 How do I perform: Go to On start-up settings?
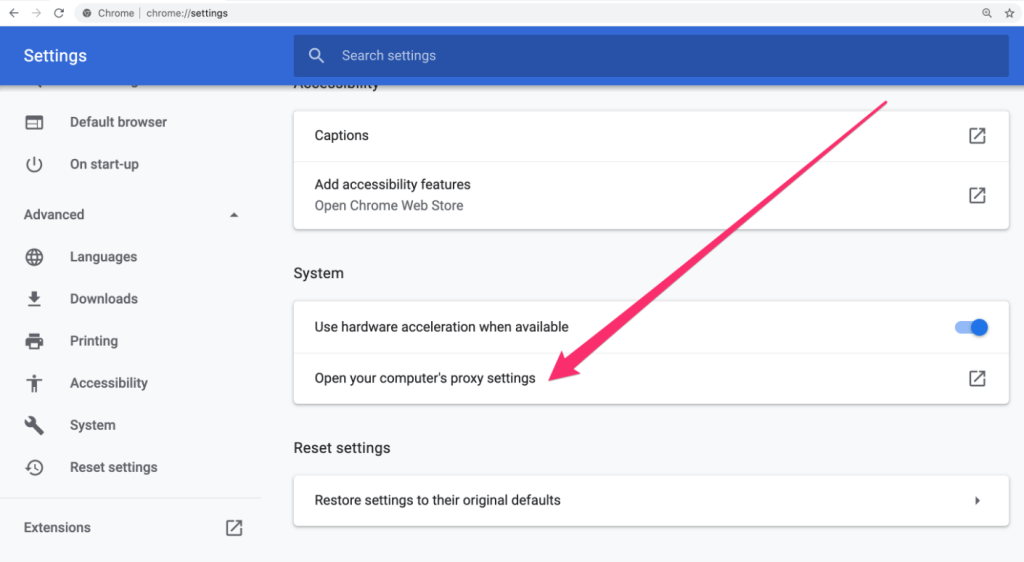(x=104, y=164)
